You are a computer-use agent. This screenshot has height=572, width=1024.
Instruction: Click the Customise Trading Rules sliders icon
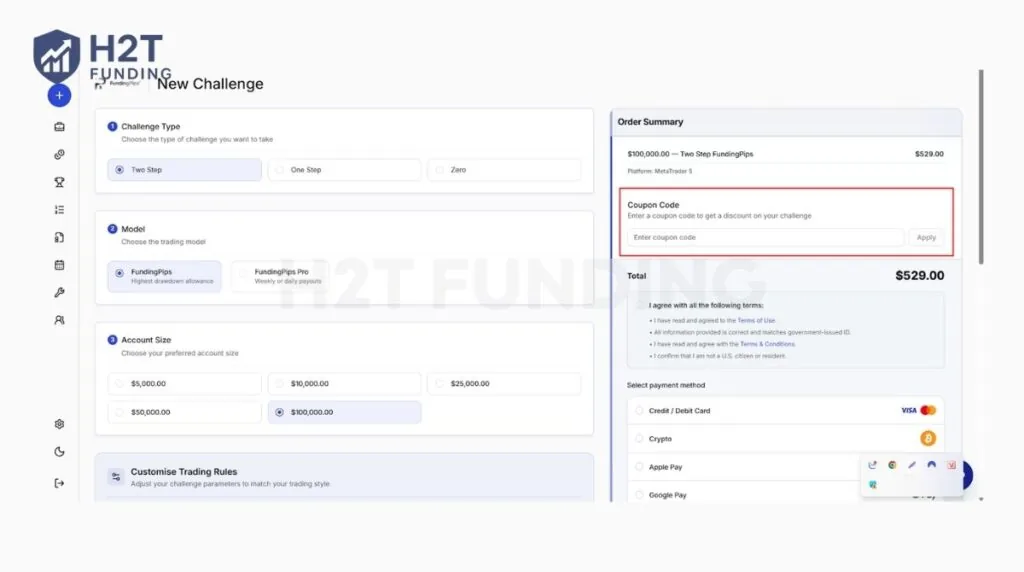tap(116, 477)
